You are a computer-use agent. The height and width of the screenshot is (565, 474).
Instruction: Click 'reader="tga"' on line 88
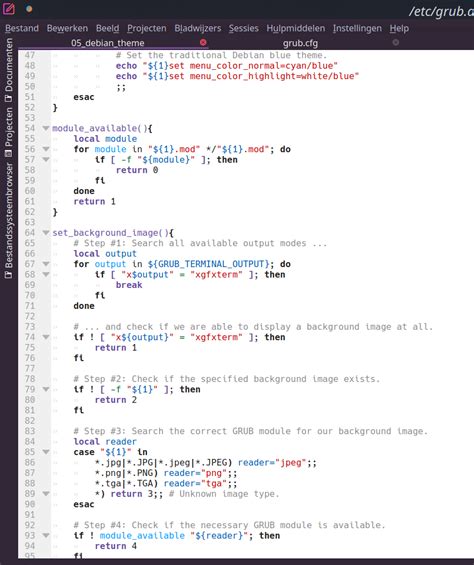tap(195, 484)
